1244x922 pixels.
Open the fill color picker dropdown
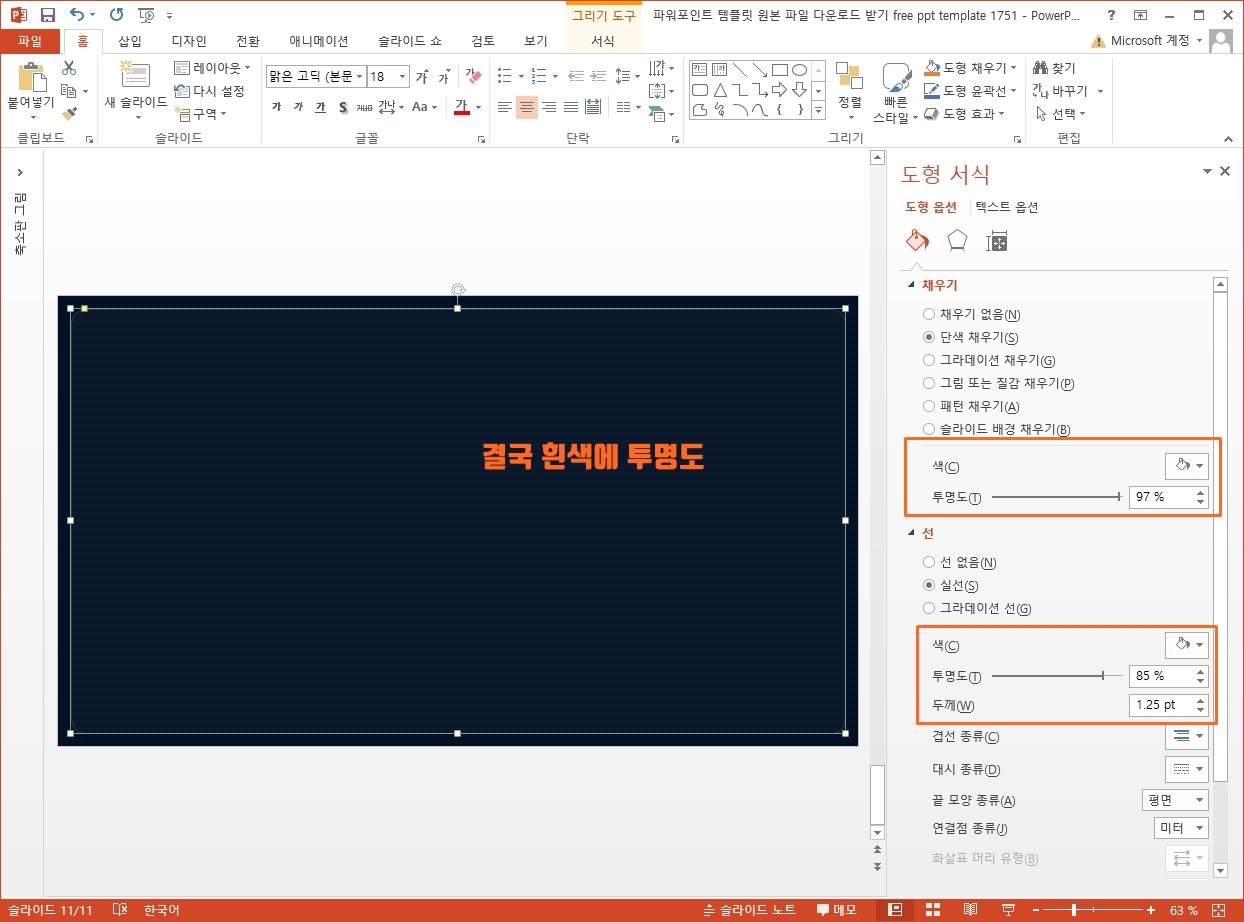tap(1187, 466)
